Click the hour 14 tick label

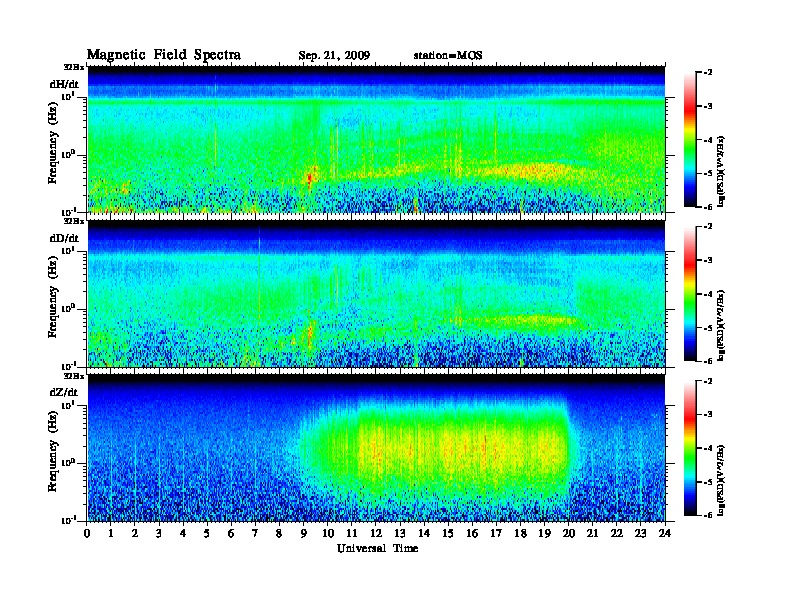pyautogui.click(x=424, y=534)
